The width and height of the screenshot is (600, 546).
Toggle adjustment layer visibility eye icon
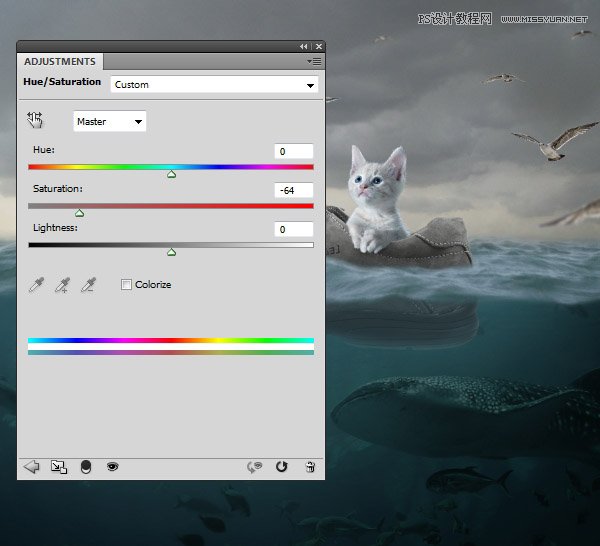pos(112,466)
